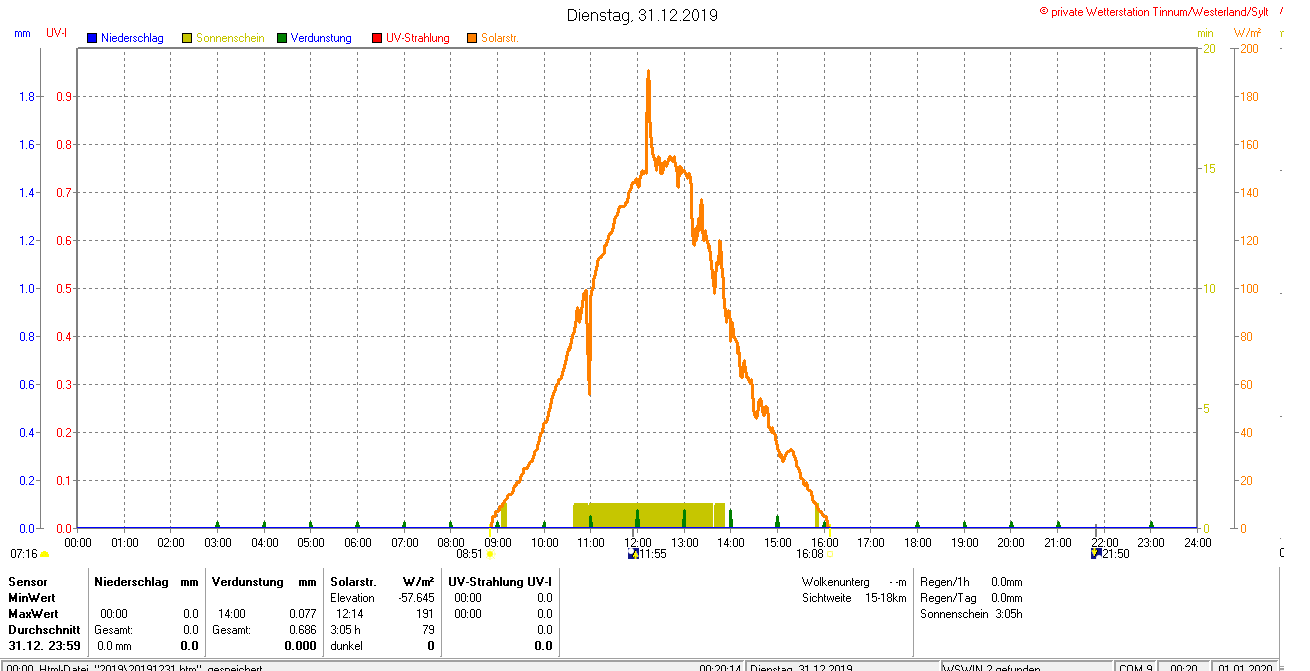This screenshot has width=1310, height=671.
Task: Click the MaxWert row label
Action: [x=34, y=614]
